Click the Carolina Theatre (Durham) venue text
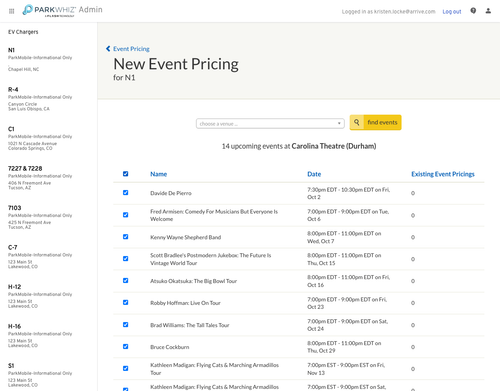 point(334,146)
